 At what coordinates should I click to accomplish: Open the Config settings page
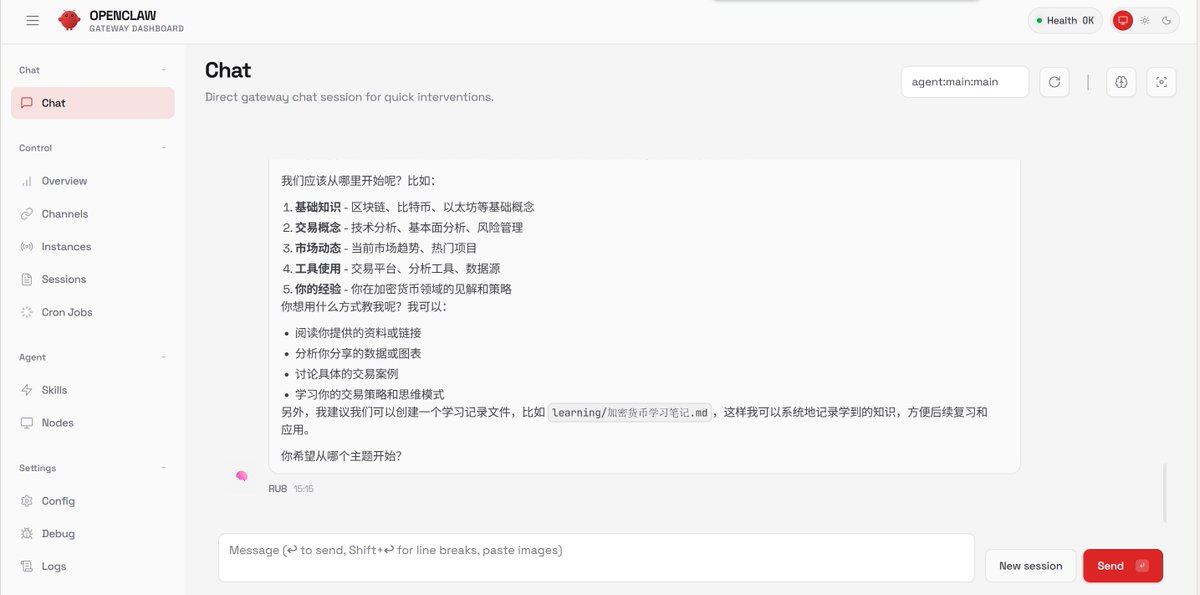pos(93,501)
